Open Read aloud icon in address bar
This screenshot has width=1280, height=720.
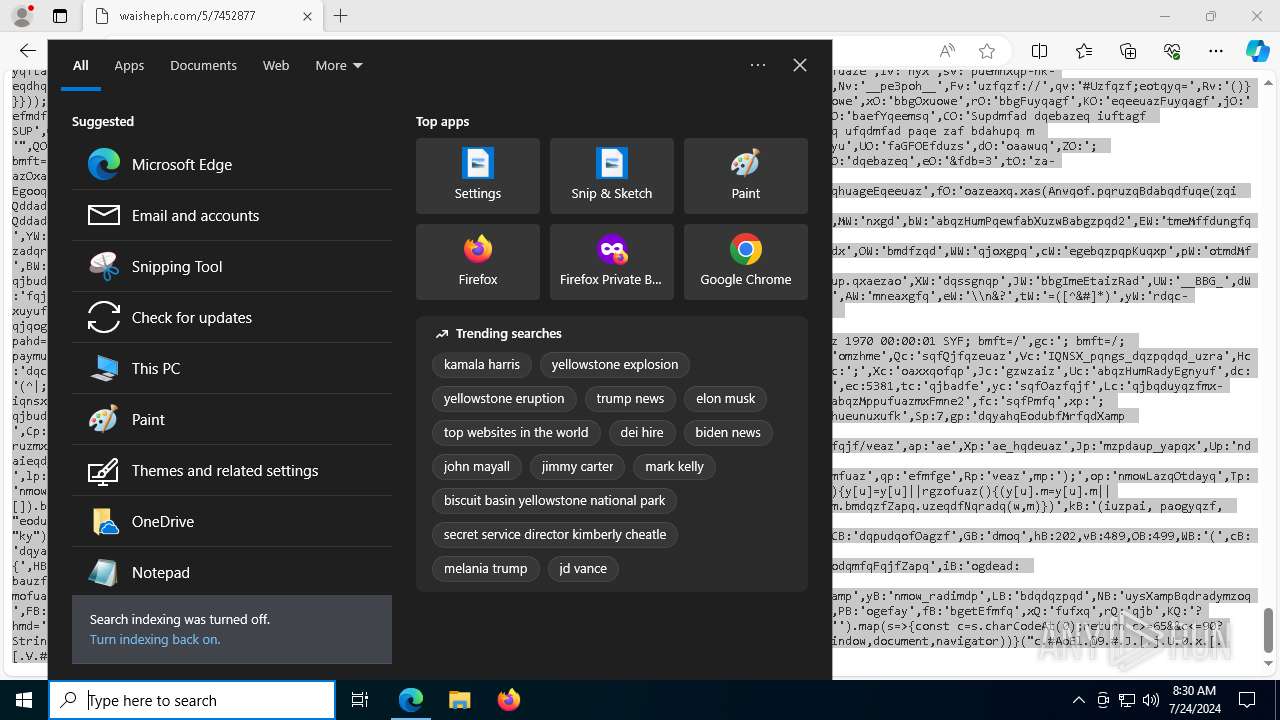point(947,51)
